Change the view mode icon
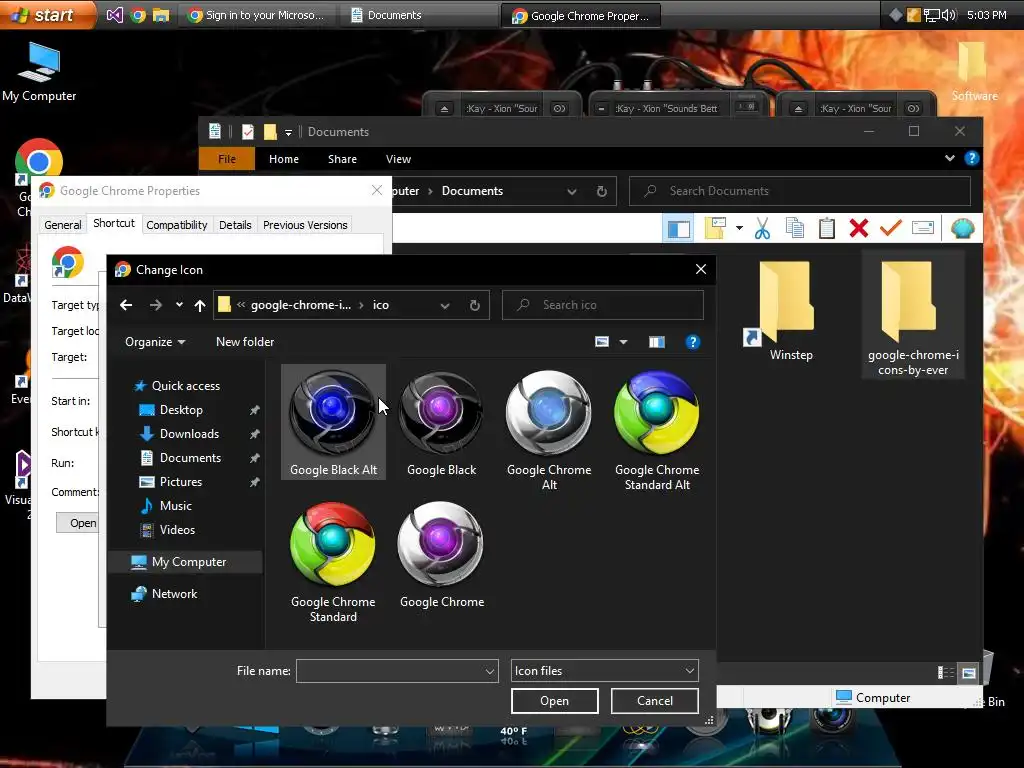Image resolution: width=1024 pixels, height=768 pixels. tap(602, 342)
